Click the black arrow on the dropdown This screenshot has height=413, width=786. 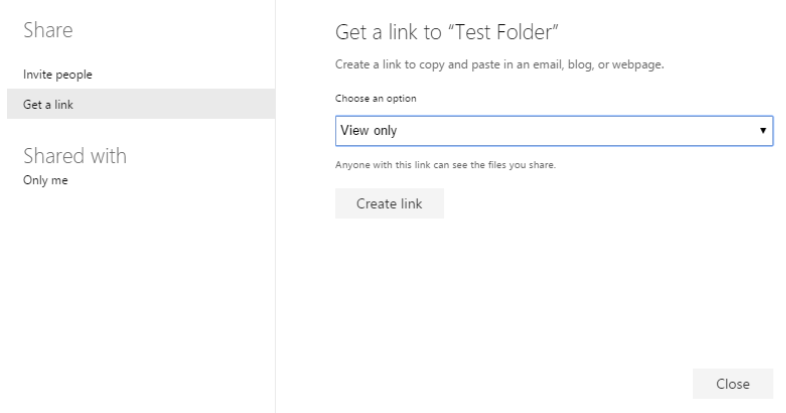coord(762,131)
